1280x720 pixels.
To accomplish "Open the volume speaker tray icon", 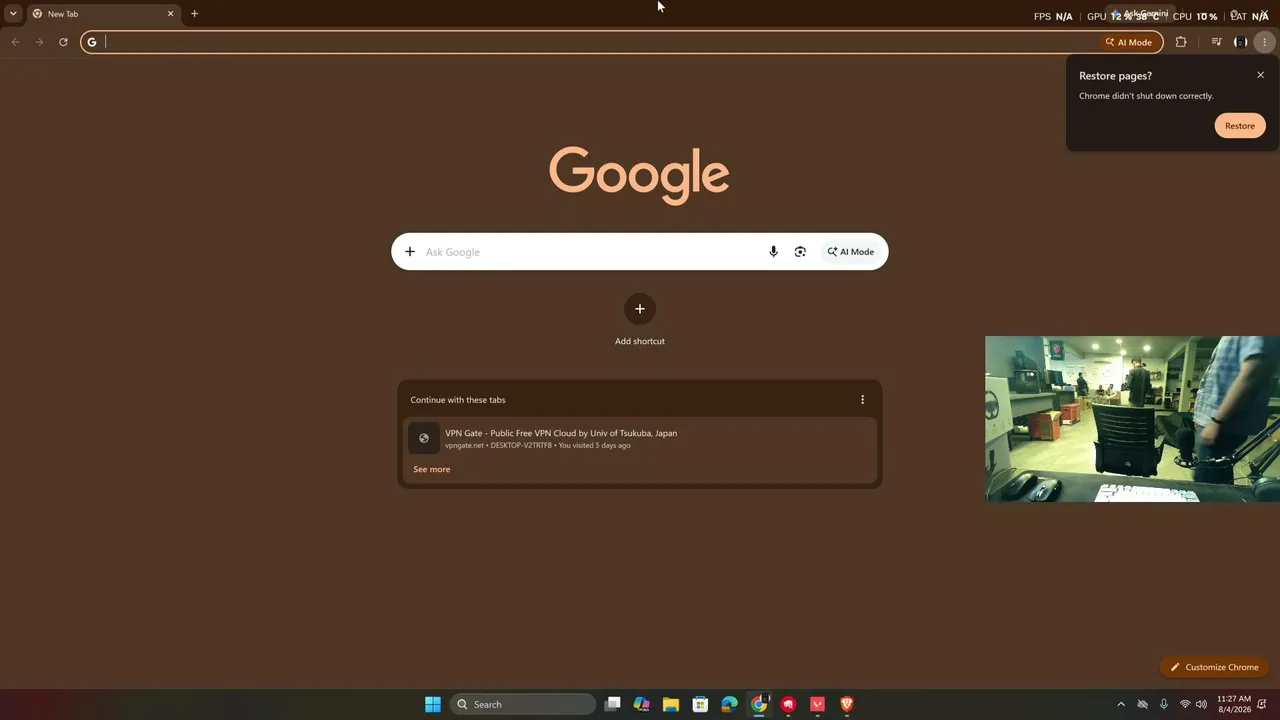I will (1201, 704).
